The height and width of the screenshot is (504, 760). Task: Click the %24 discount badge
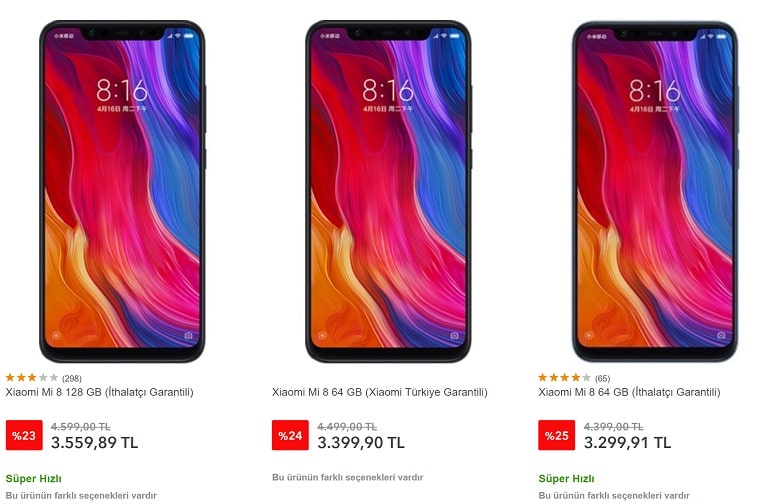[290, 435]
